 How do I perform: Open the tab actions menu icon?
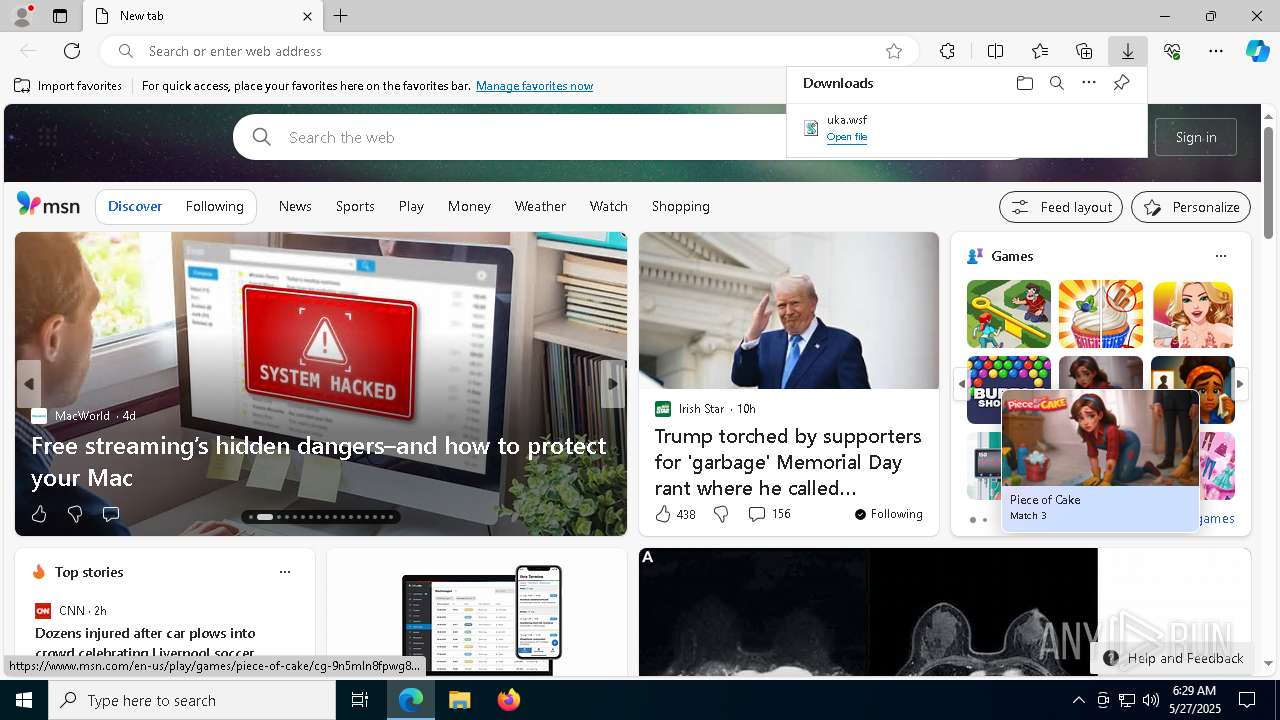pyautogui.click(x=60, y=16)
